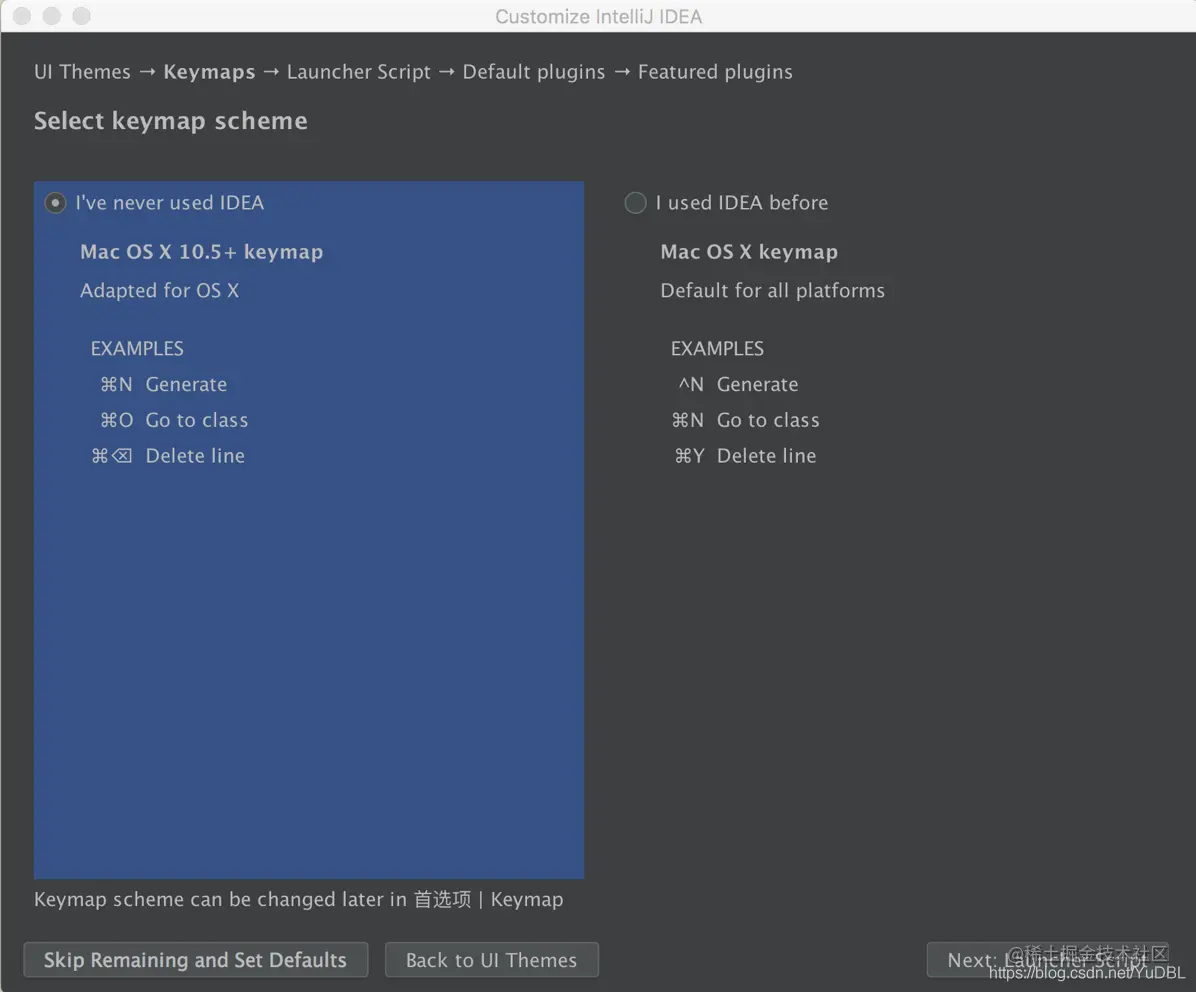1196x992 pixels.
Task: Click the ⌘⌫ Delete line example
Action: pos(168,456)
